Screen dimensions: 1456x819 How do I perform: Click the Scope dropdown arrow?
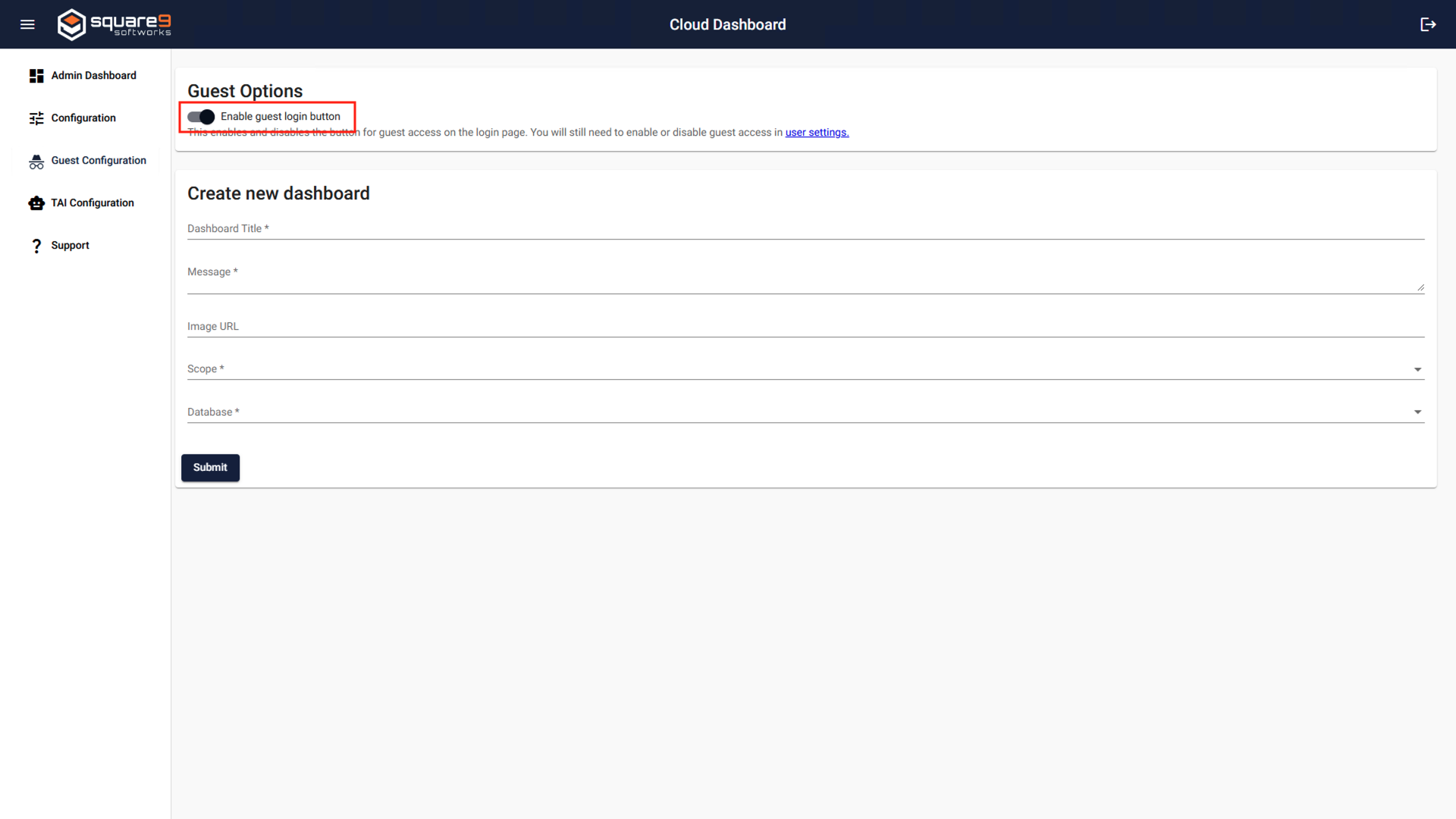(1417, 369)
